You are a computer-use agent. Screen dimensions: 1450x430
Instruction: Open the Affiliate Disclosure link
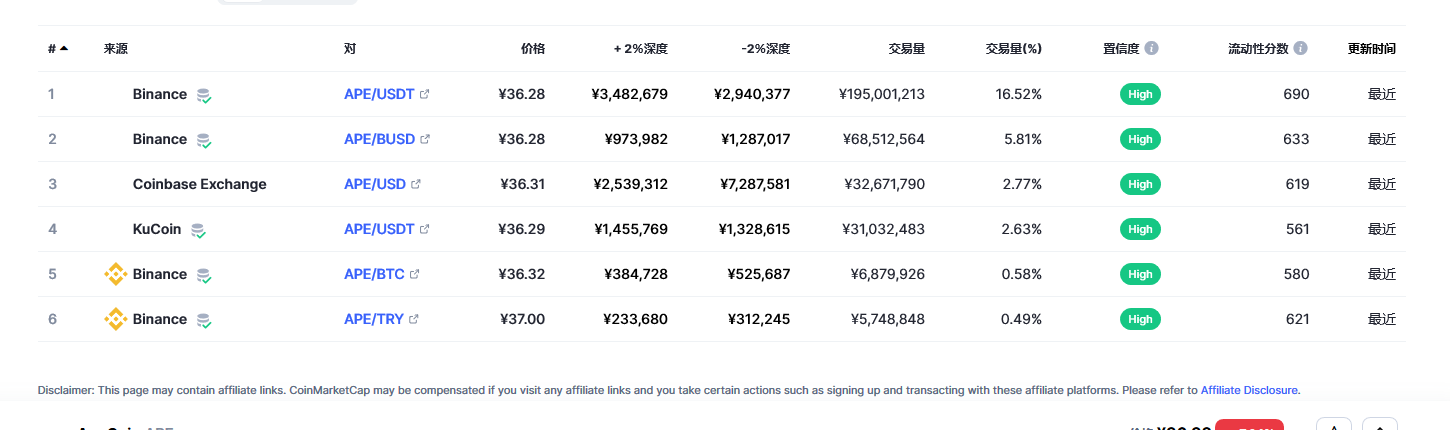[1249, 390]
